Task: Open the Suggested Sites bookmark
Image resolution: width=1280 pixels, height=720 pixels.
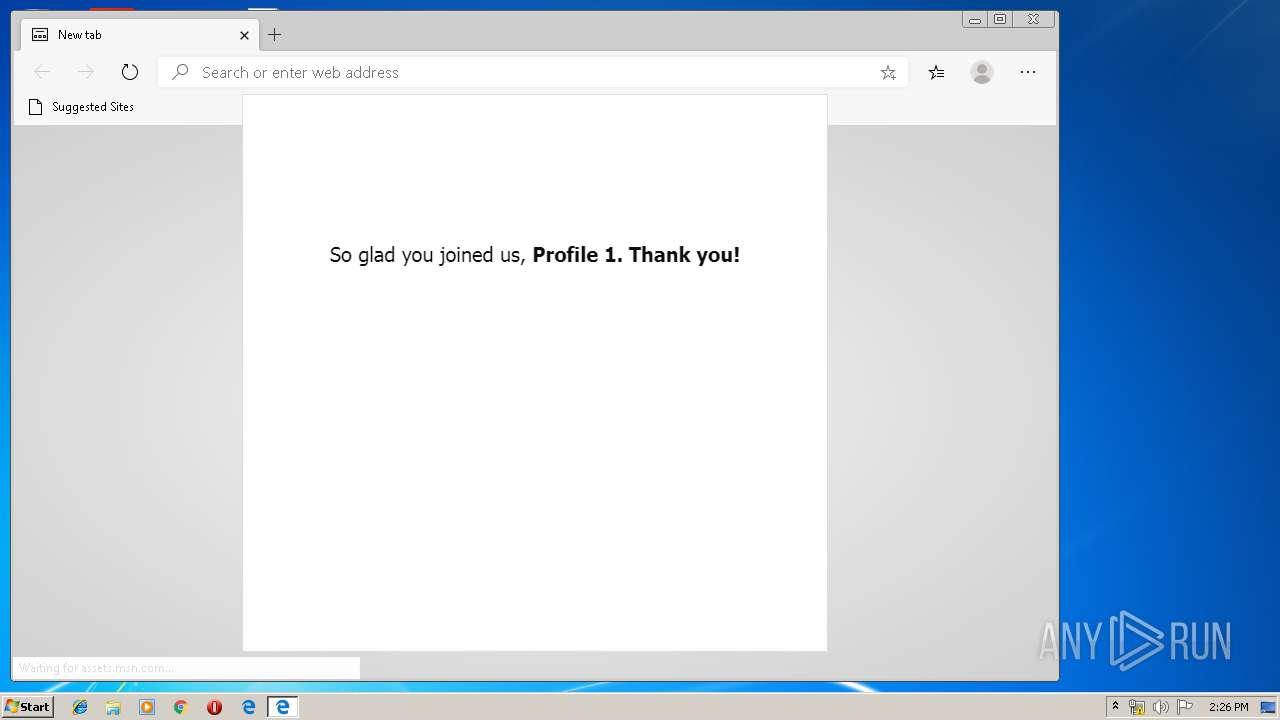Action: [x=81, y=107]
